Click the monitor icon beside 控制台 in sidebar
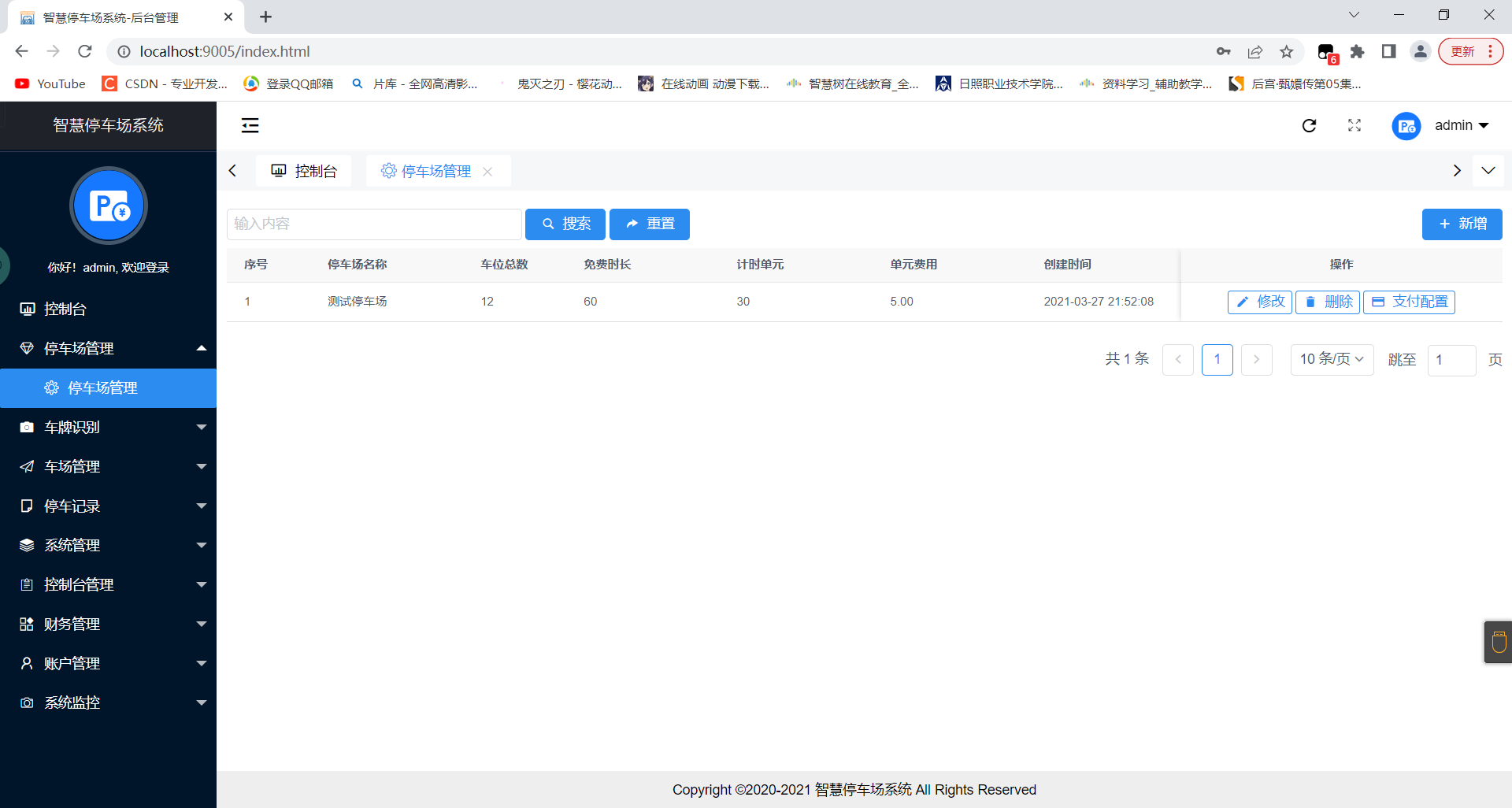Image resolution: width=1512 pixels, height=808 pixels. (27, 309)
